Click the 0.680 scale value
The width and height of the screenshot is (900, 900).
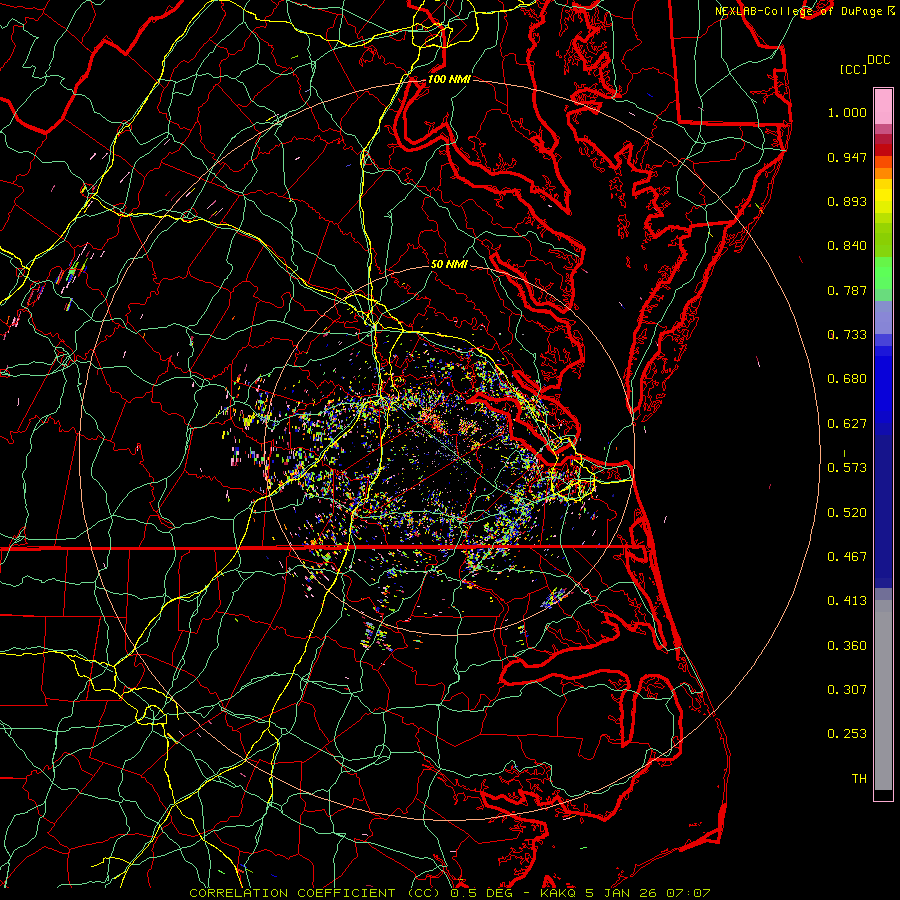[847, 379]
